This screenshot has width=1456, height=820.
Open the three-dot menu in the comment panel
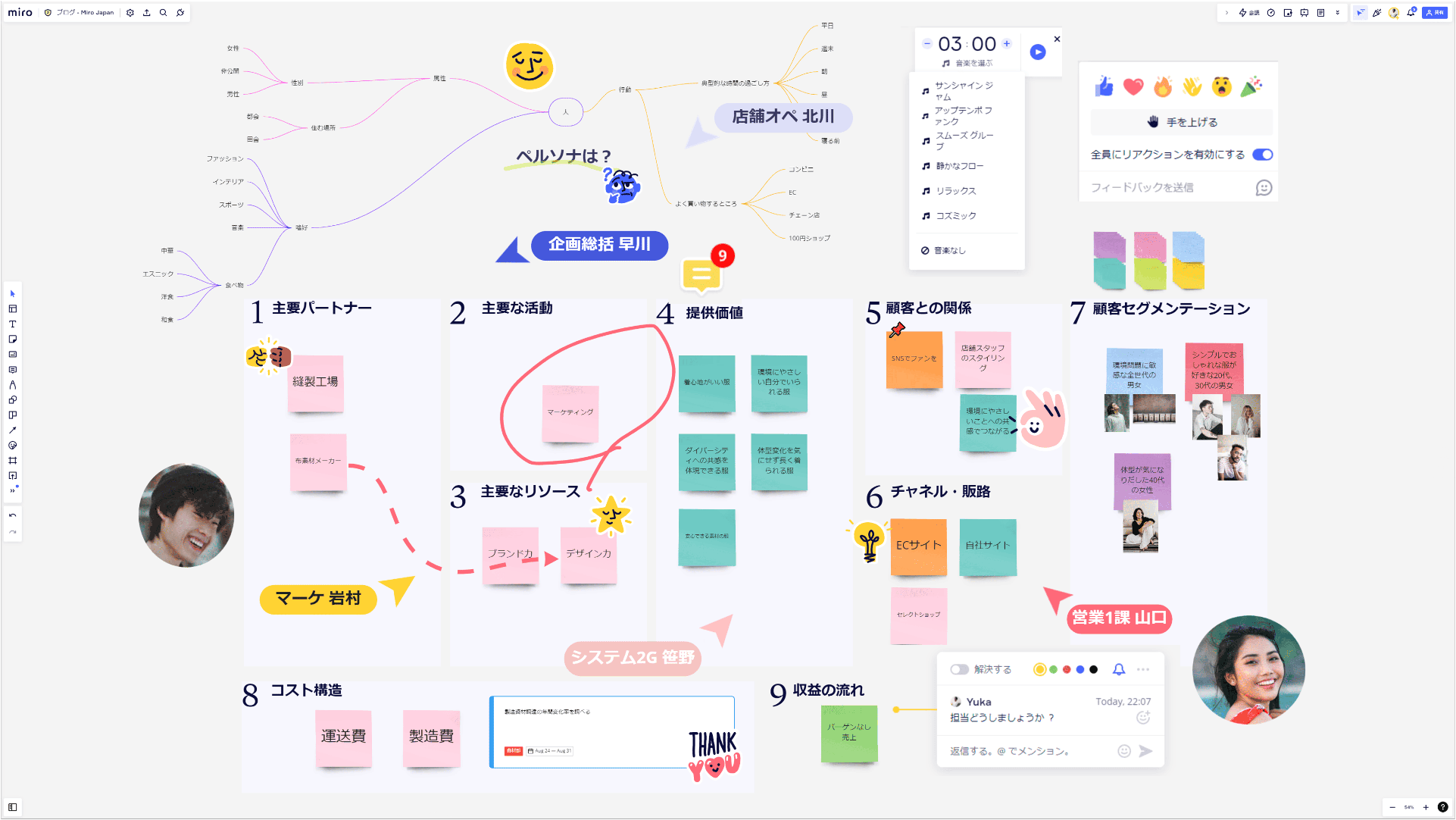click(x=1143, y=669)
